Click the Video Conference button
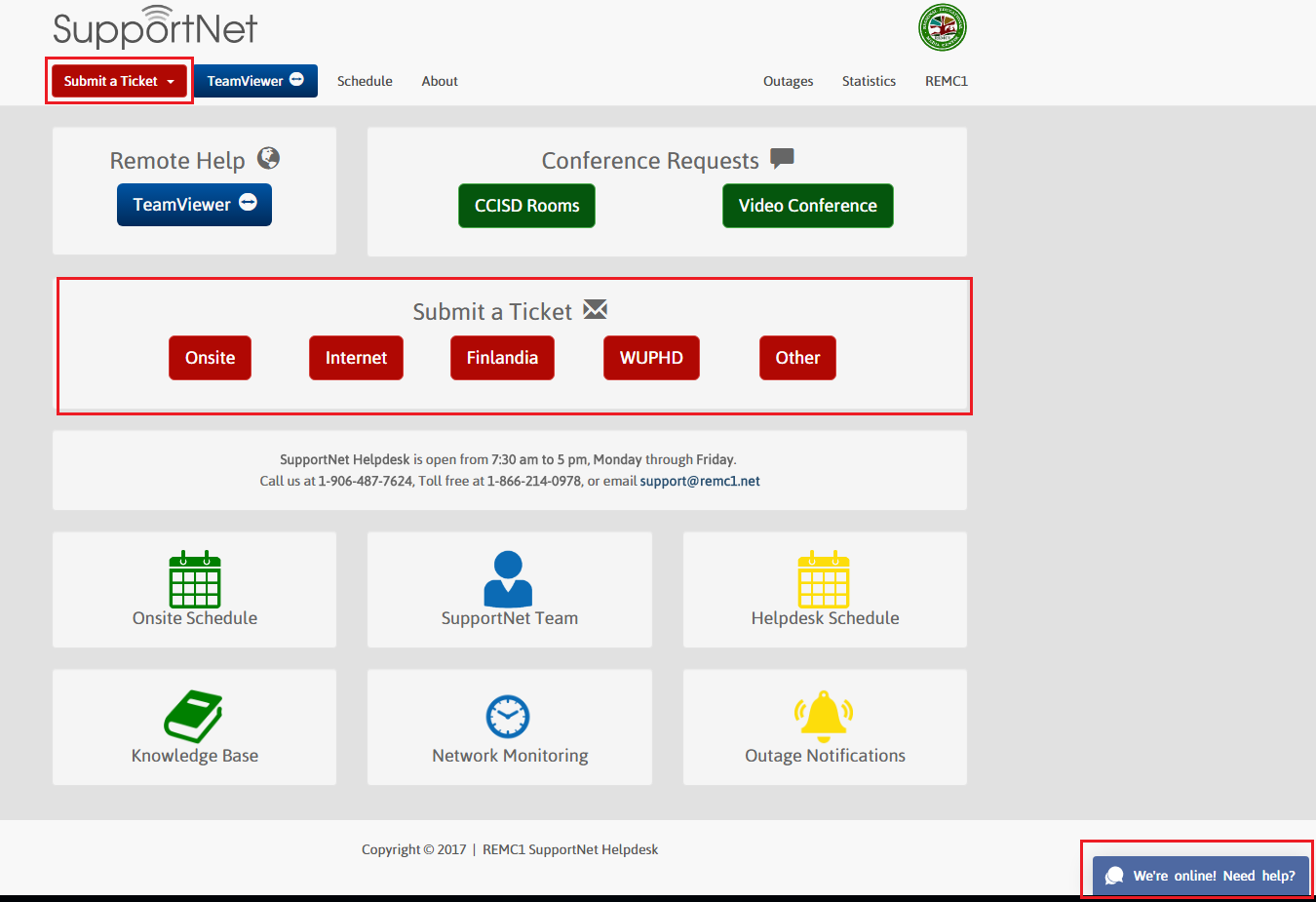 click(808, 206)
